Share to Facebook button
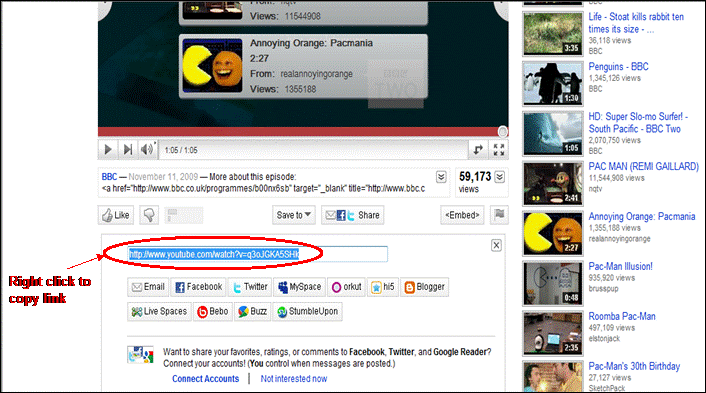 click(x=199, y=287)
